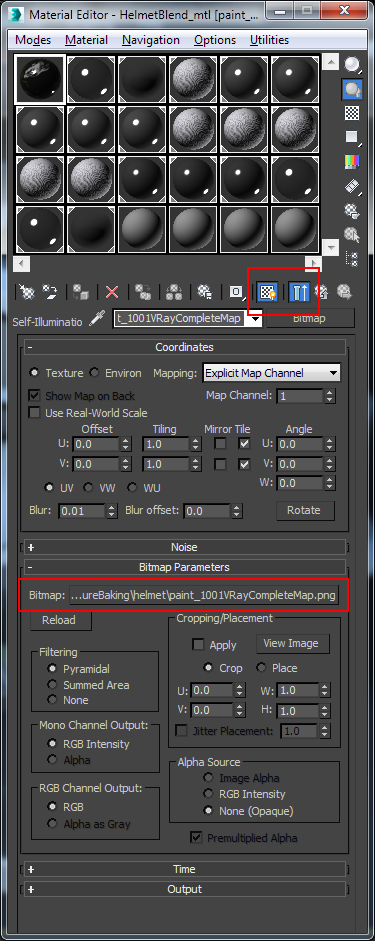Enable Use Real-World Scale checkbox

(x=34, y=413)
